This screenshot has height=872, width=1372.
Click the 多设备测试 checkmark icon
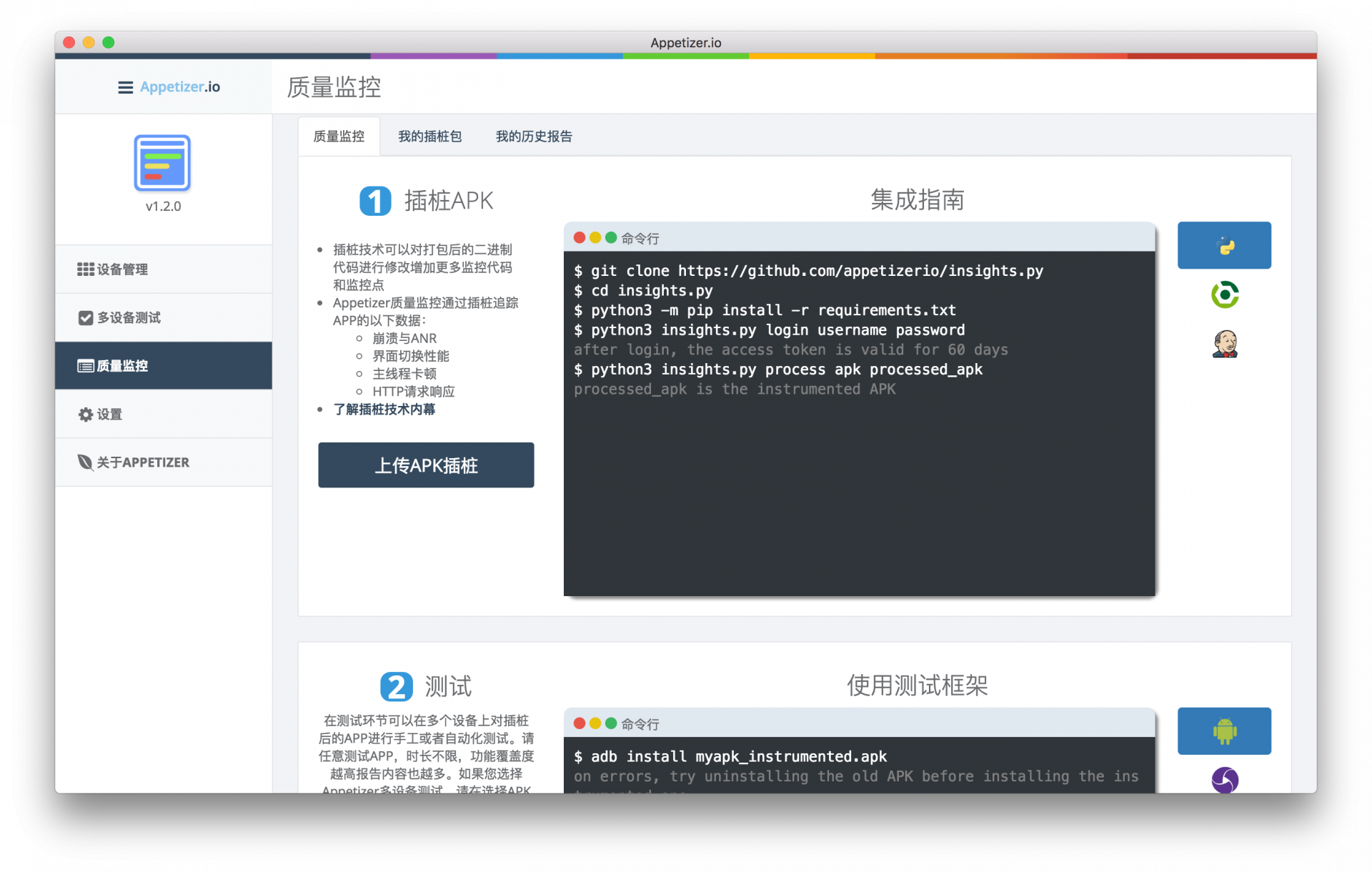(x=86, y=318)
